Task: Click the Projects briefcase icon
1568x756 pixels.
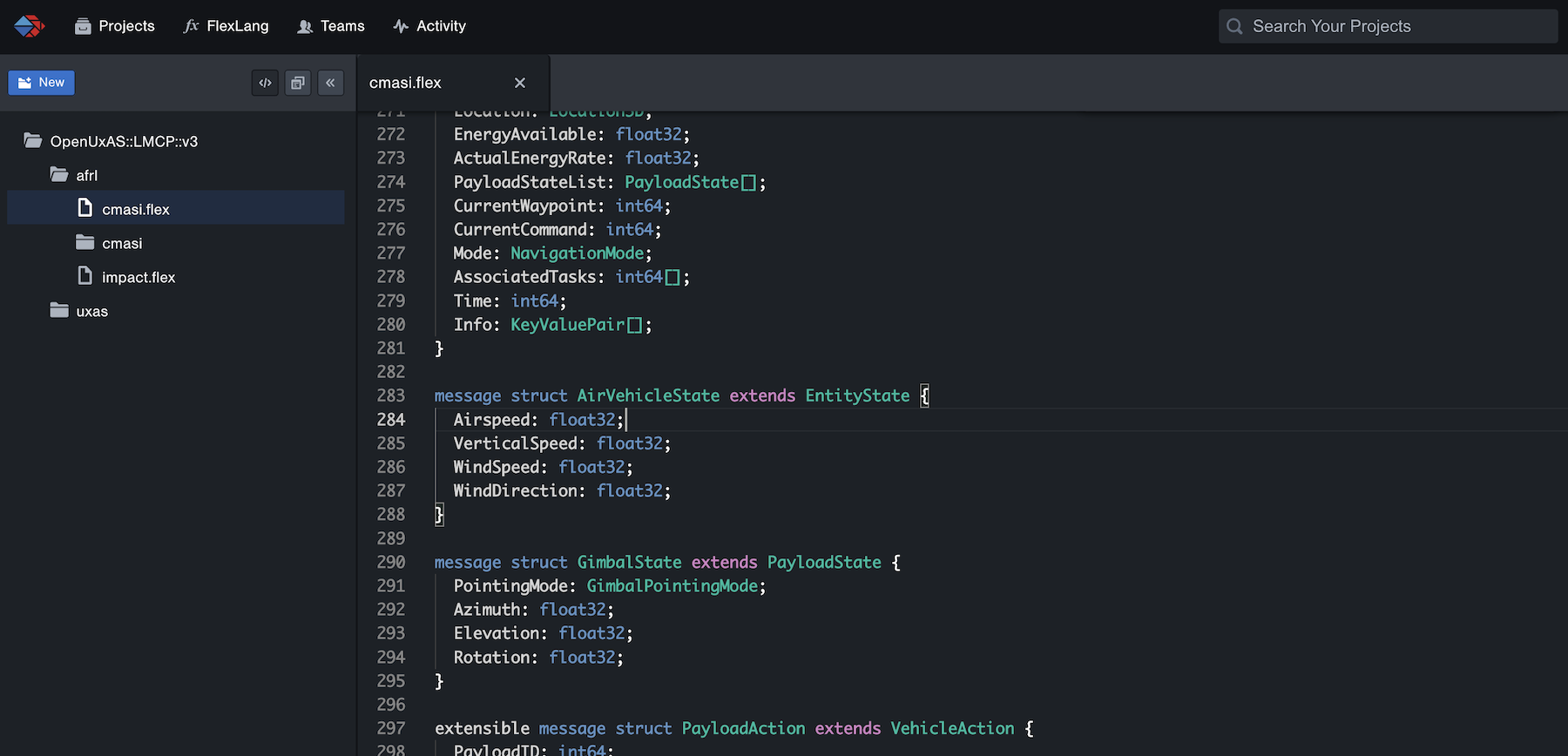Action: [x=83, y=26]
